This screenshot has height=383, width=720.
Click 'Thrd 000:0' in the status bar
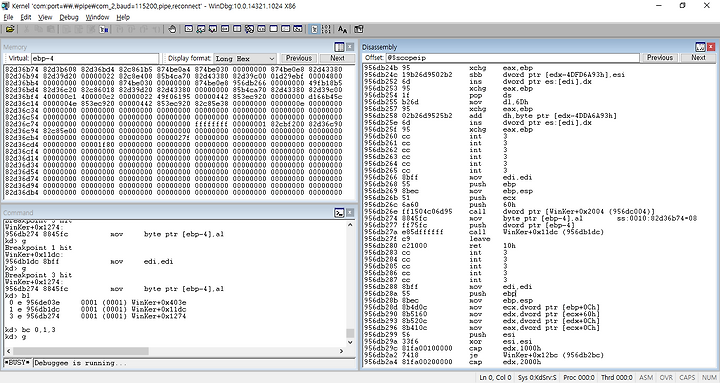coord(616,377)
